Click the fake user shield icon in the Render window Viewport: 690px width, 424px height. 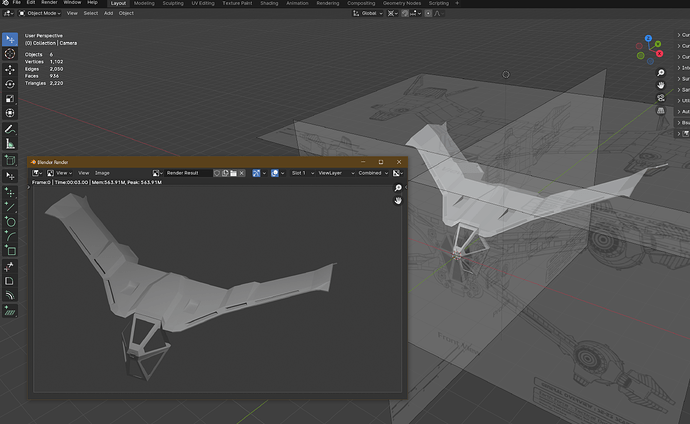pyautogui.click(x=217, y=173)
